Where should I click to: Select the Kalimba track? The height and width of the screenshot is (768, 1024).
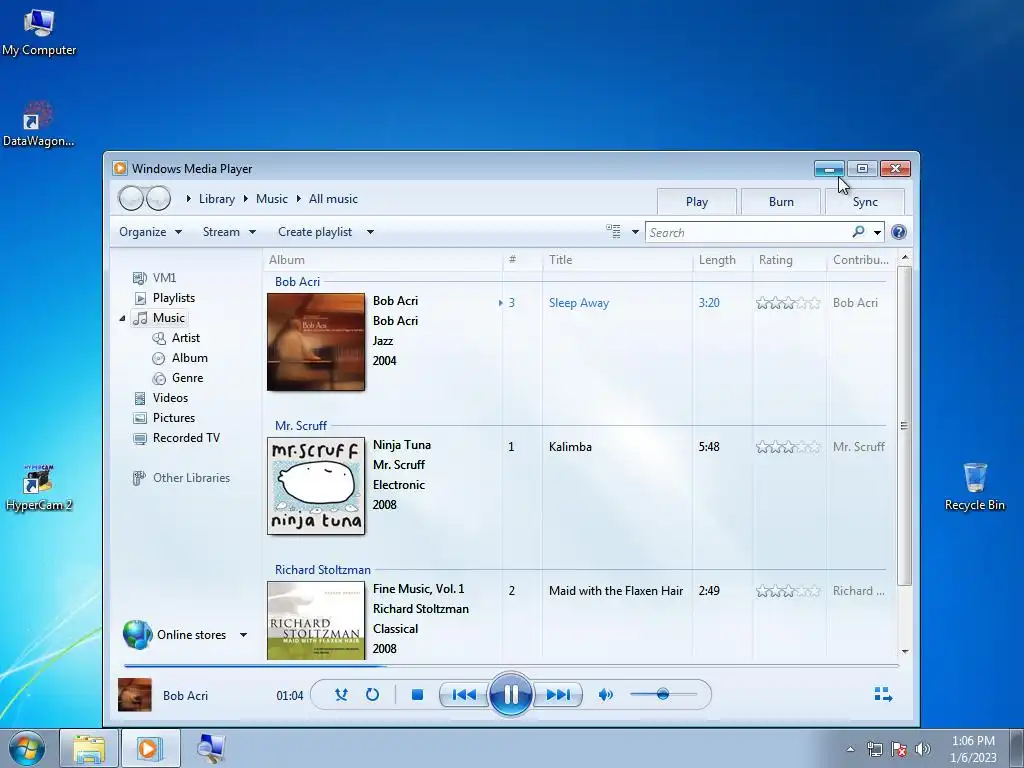[x=570, y=447]
